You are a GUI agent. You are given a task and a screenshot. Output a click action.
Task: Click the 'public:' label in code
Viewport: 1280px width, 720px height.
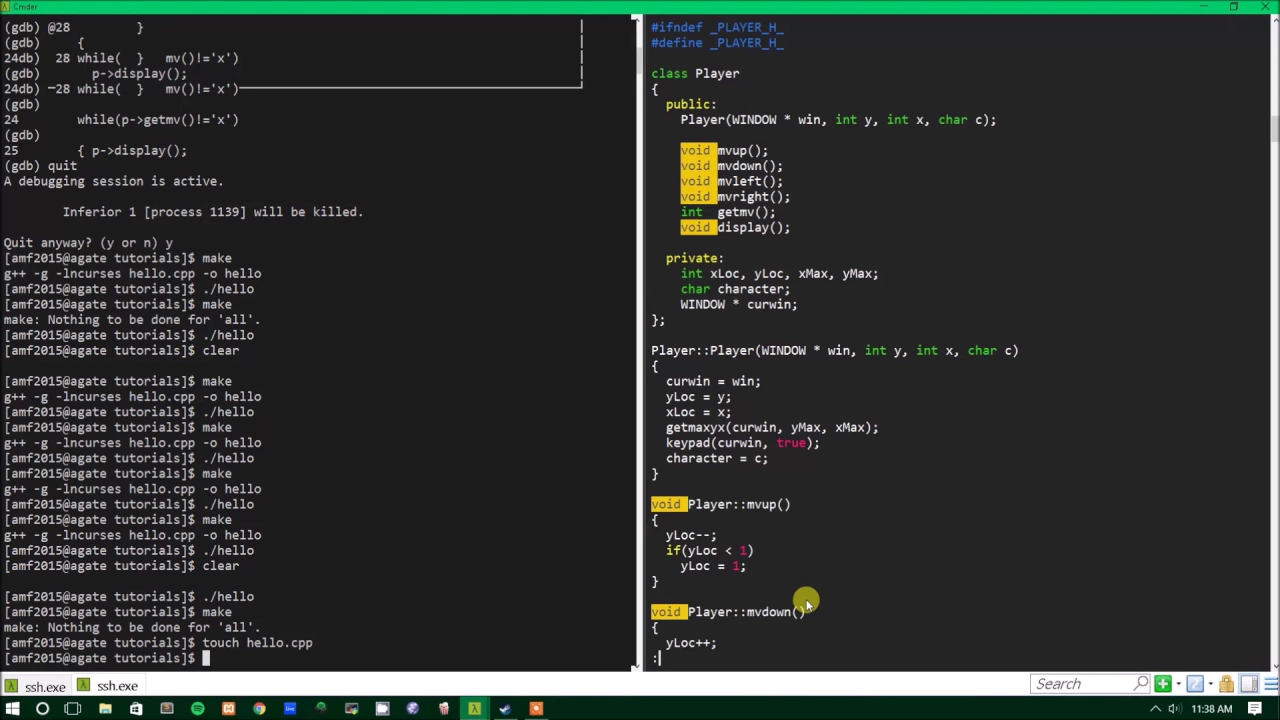click(x=691, y=105)
